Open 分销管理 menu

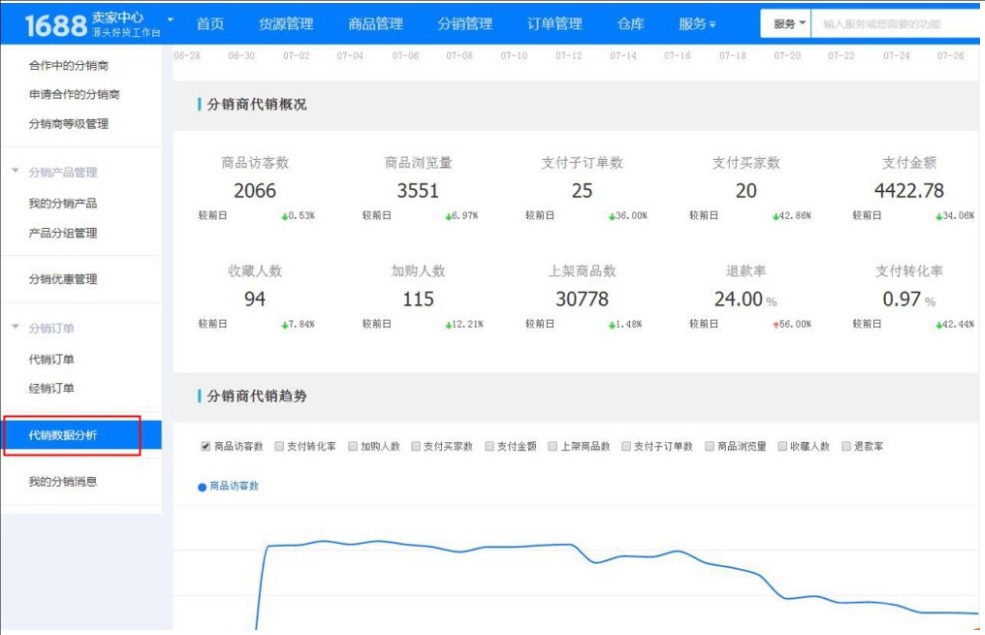465,24
